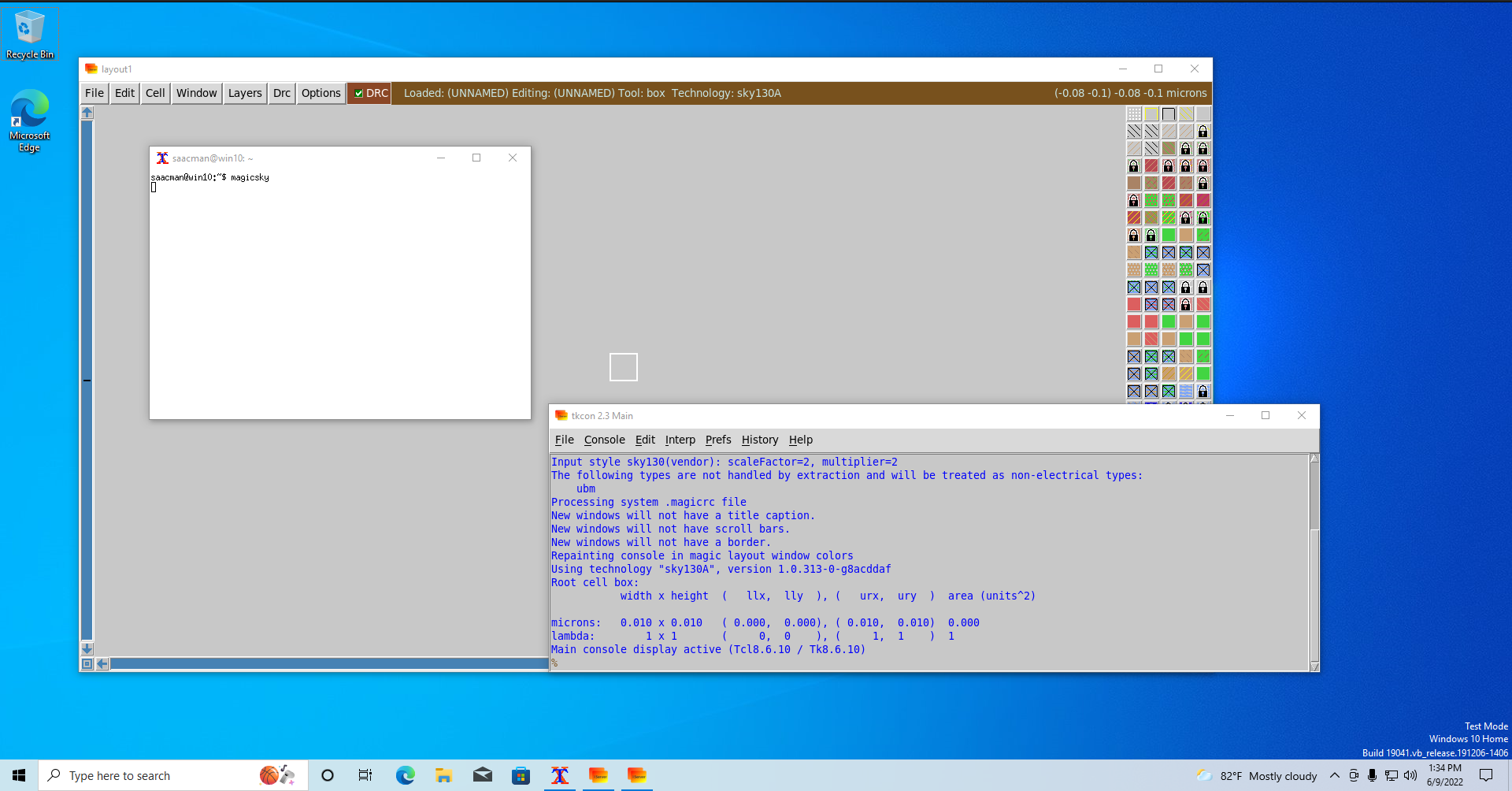This screenshot has width=1512, height=791.
Task: Toggle the DRC checkbox in the toolbar
Action: click(x=359, y=93)
